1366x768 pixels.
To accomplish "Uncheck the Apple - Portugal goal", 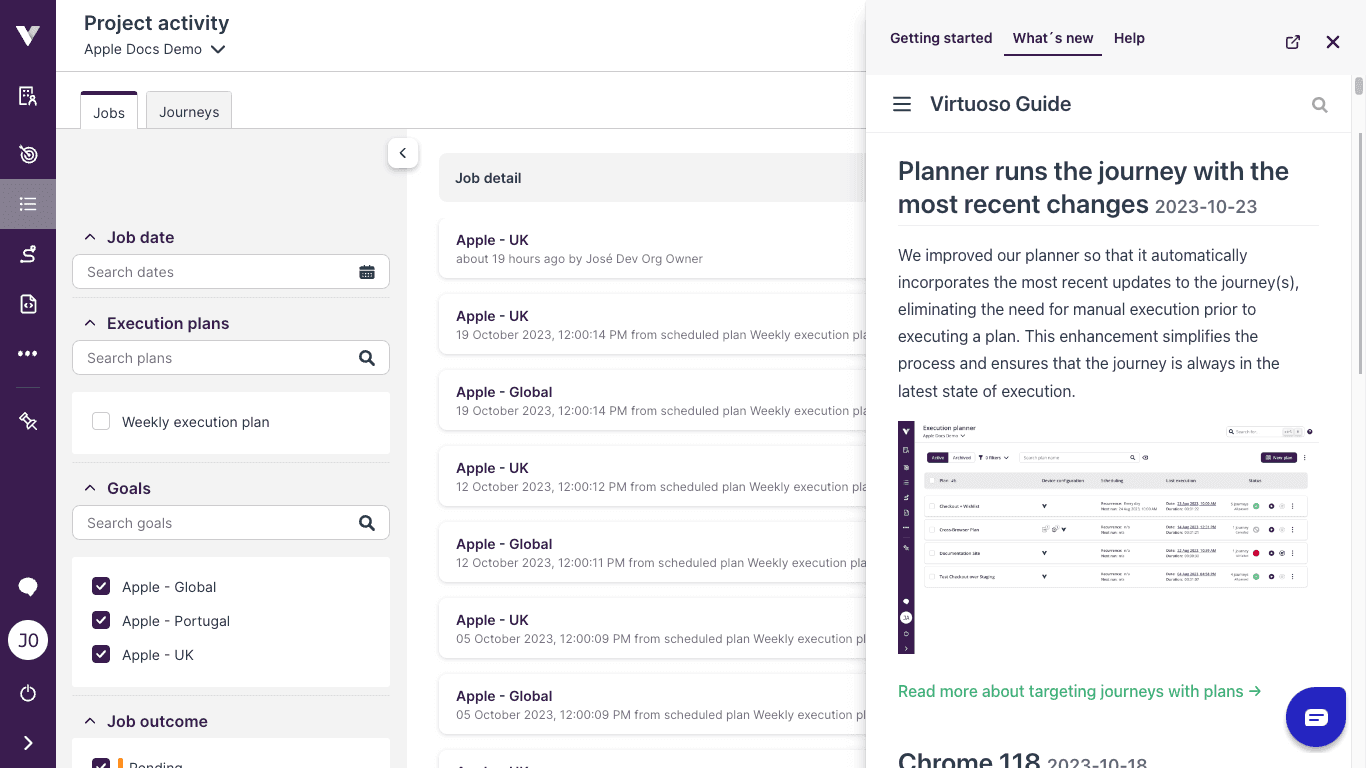I will [x=101, y=621].
